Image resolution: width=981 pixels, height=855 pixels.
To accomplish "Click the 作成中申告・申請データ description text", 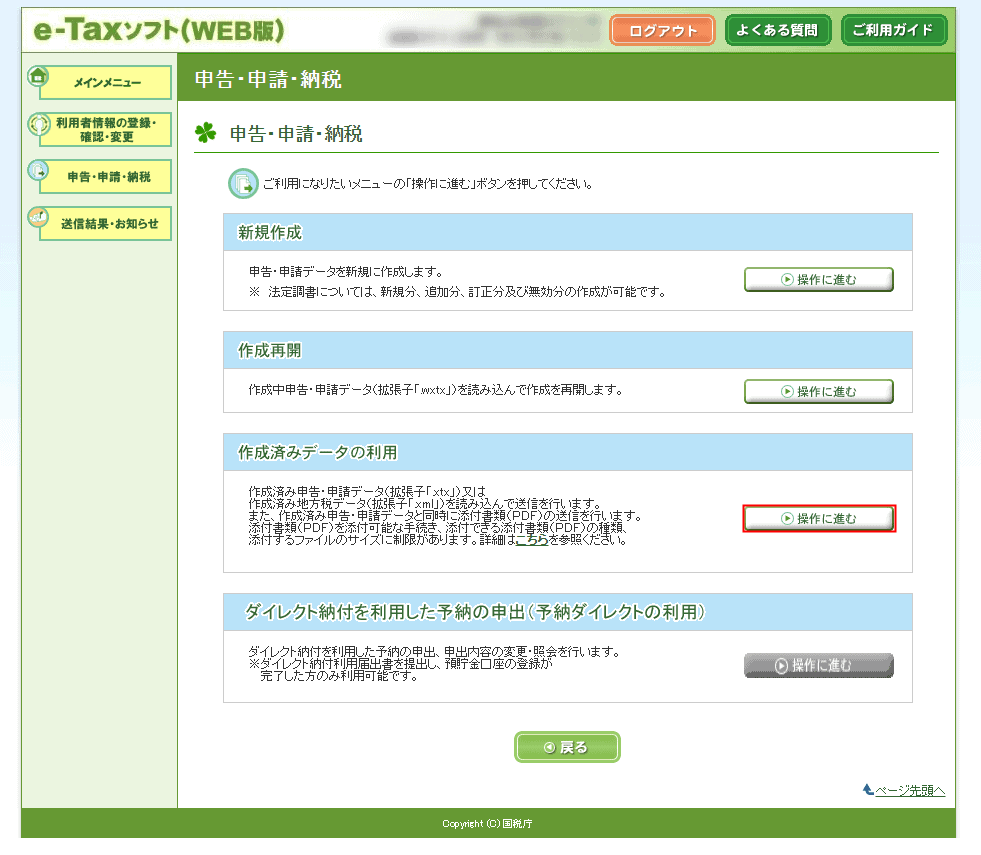I will [x=436, y=390].
